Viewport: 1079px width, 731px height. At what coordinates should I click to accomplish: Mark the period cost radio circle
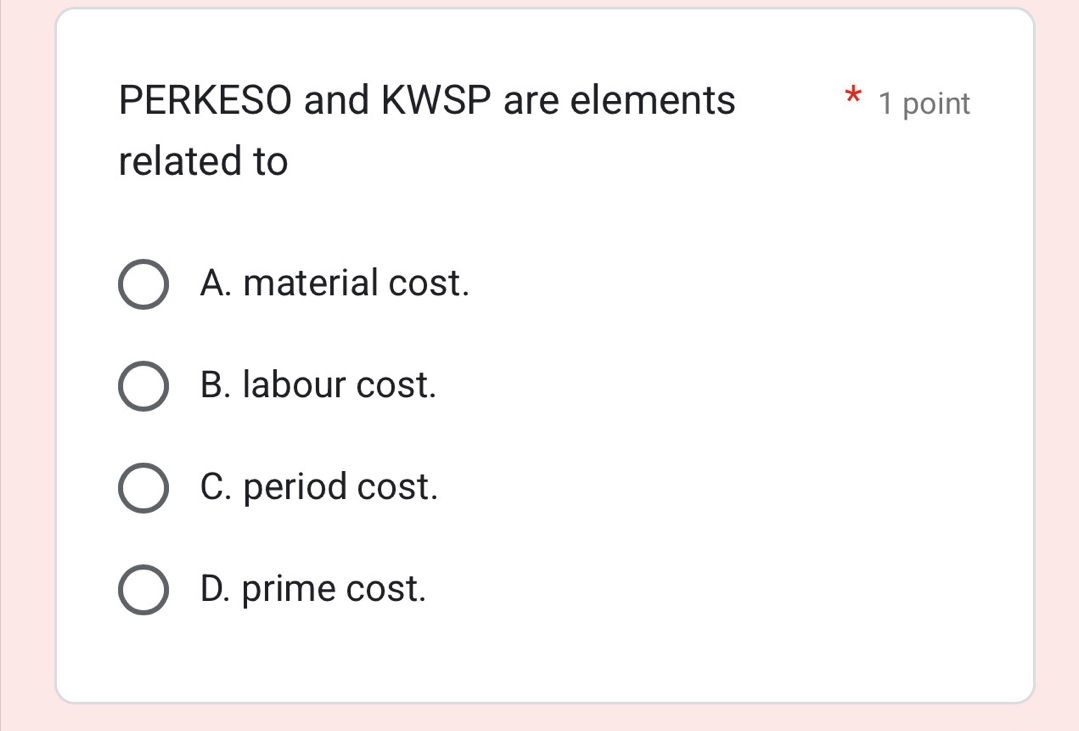(x=143, y=488)
